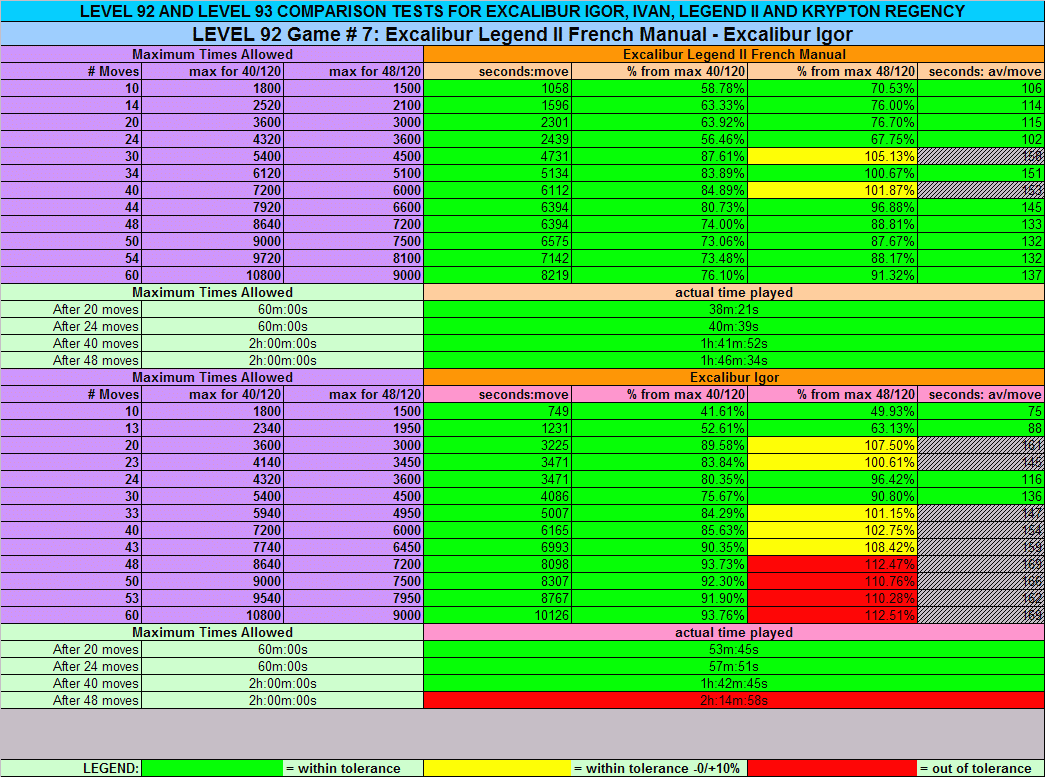1045x777 pixels.
Task: Click the green legend swatch for within tolerance
Action: [213, 768]
